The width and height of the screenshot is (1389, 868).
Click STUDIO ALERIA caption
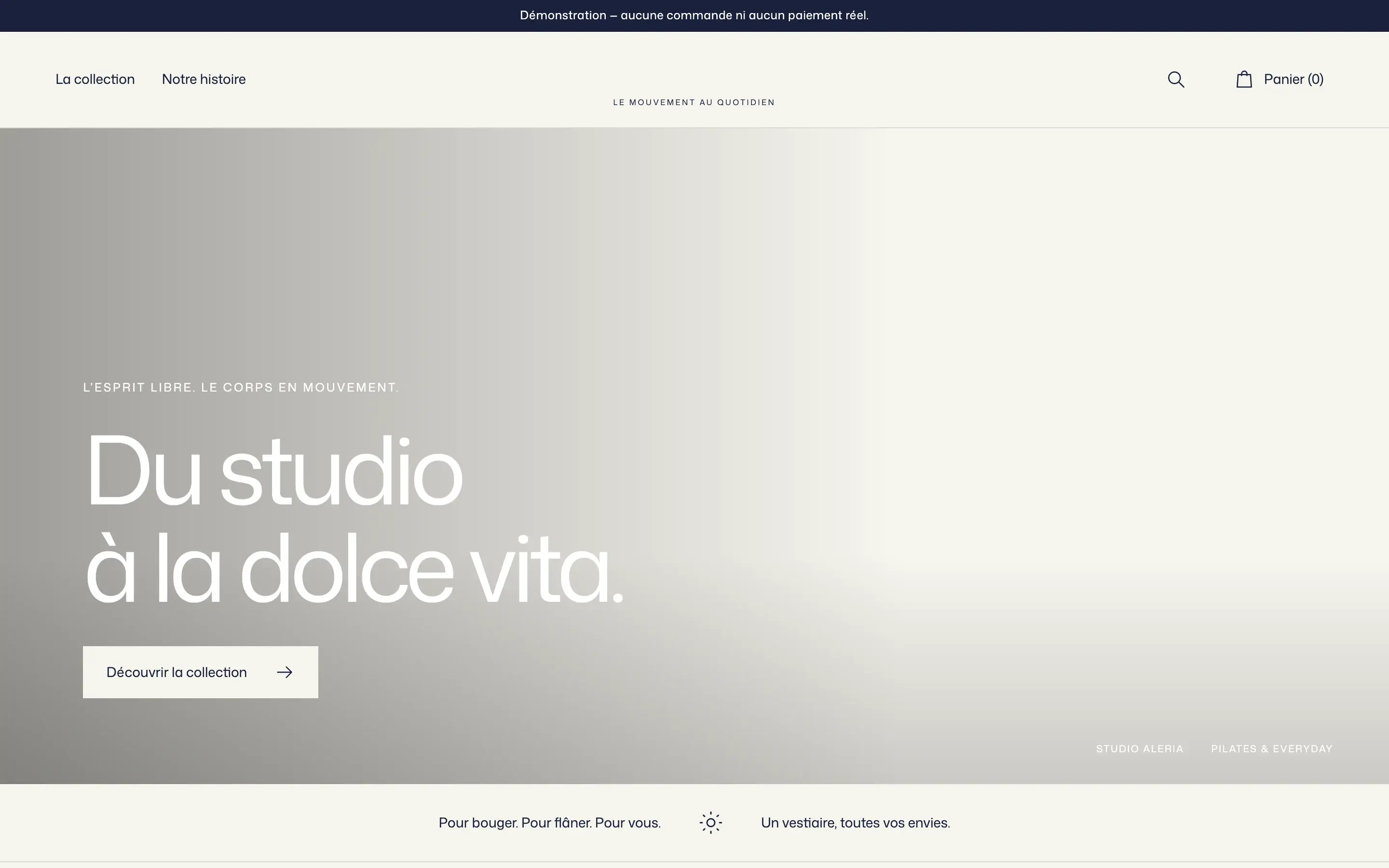pyautogui.click(x=1139, y=748)
